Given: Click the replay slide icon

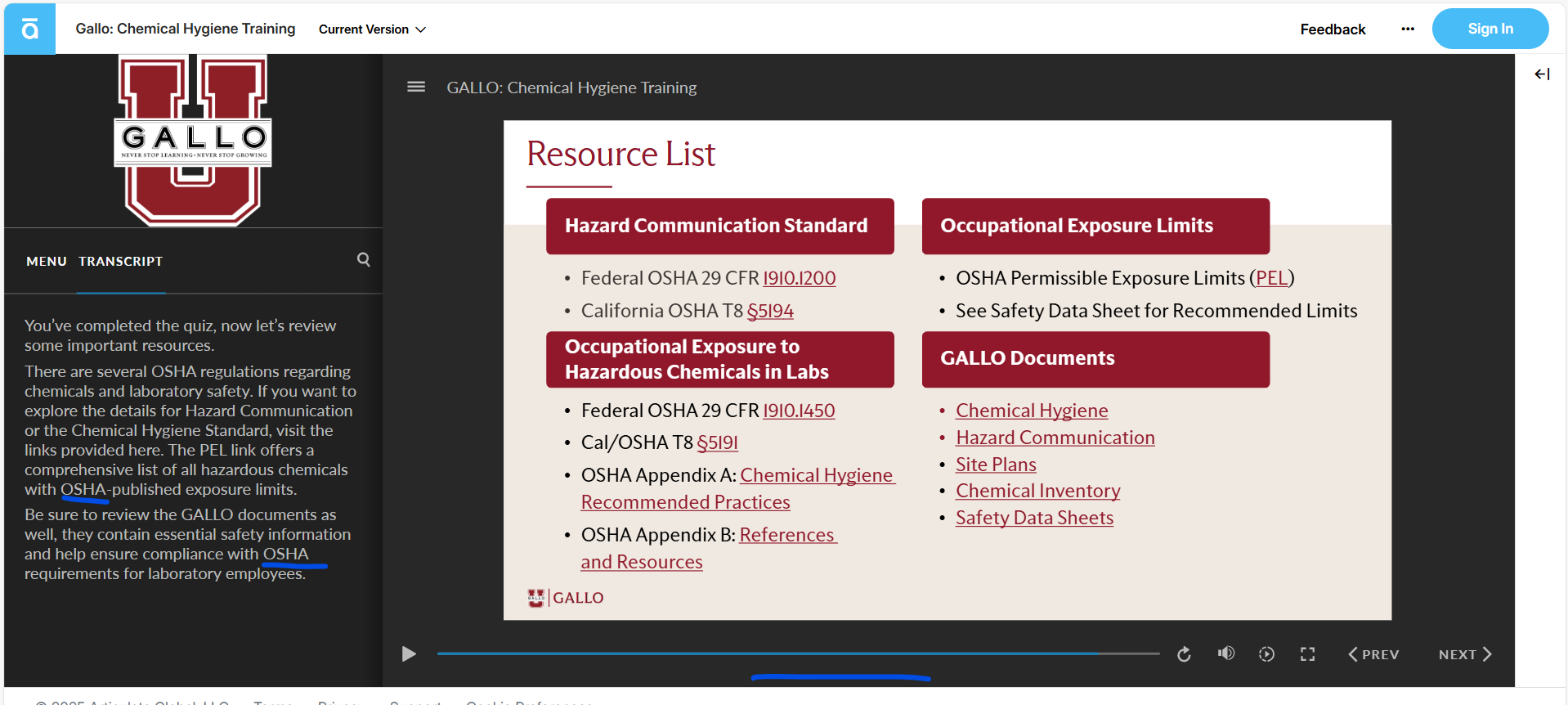Looking at the screenshot, I should (1184, 654).
